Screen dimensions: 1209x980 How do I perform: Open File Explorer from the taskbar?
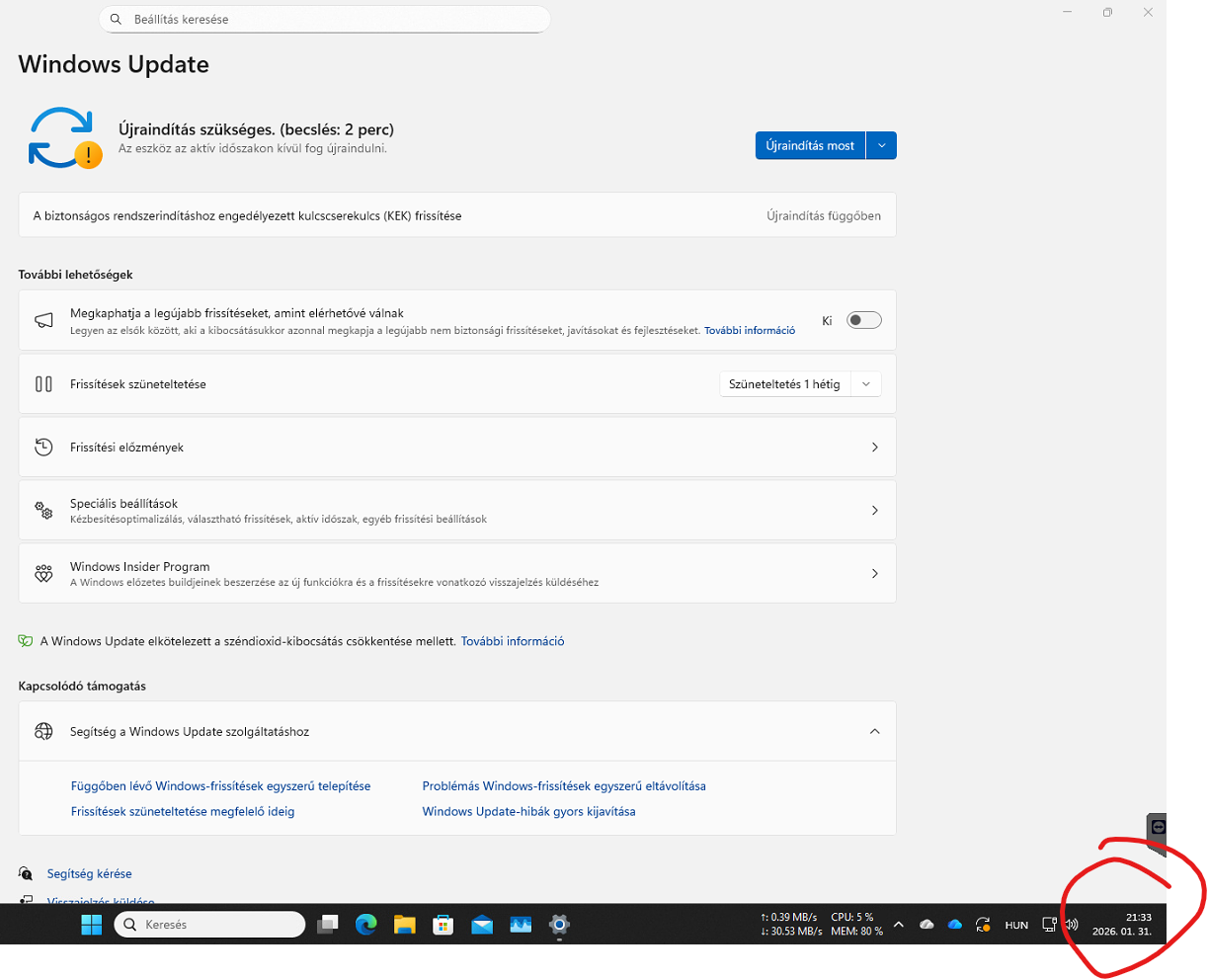click(405, 925)
